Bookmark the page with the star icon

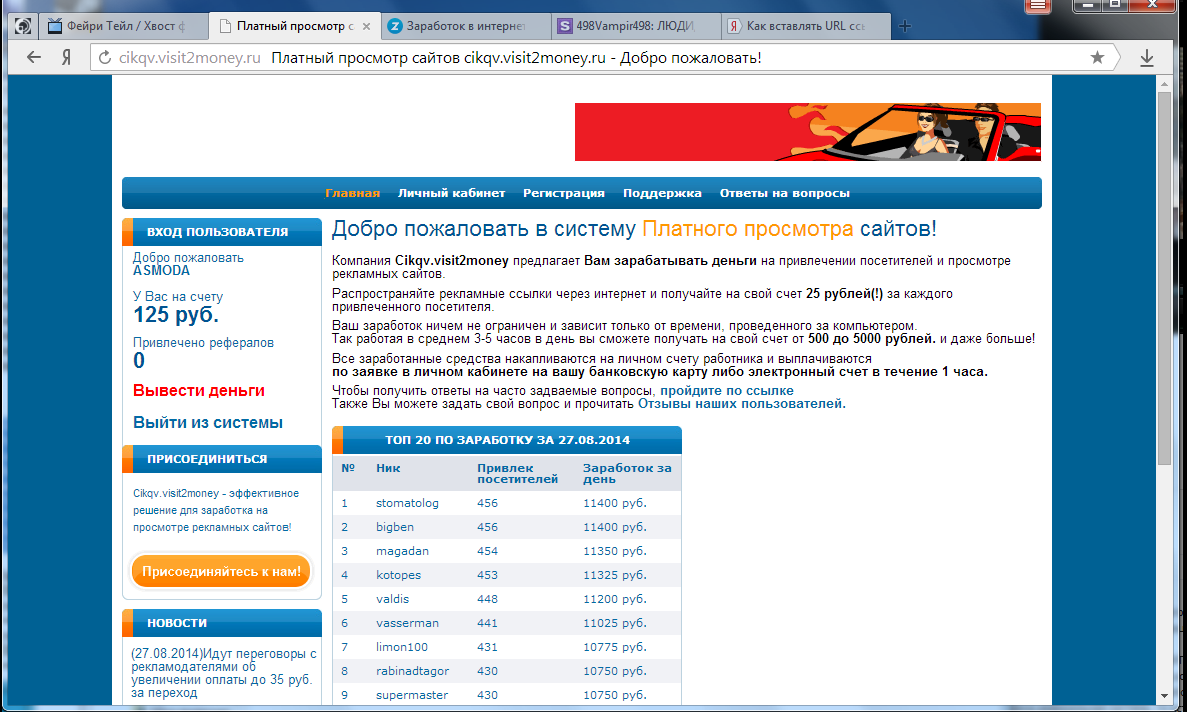tap(1097, 58)
